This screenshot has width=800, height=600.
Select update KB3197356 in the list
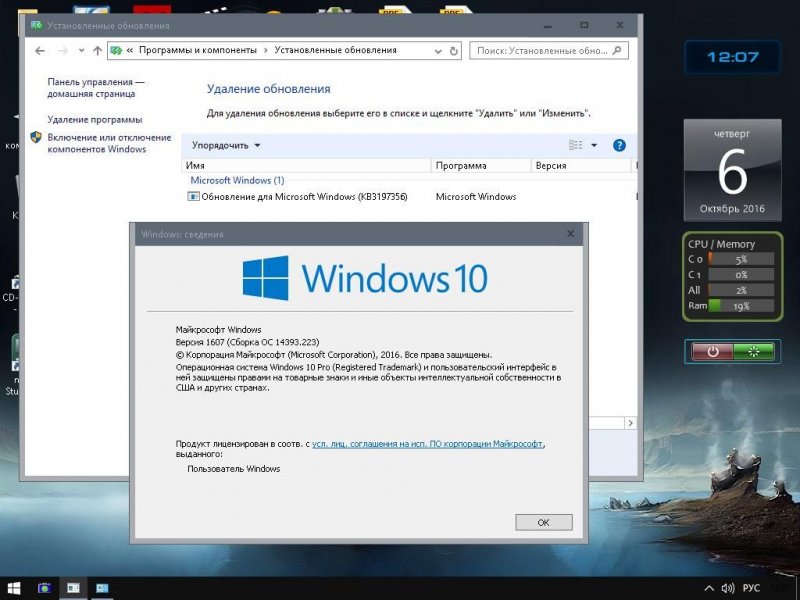point(304,196)
